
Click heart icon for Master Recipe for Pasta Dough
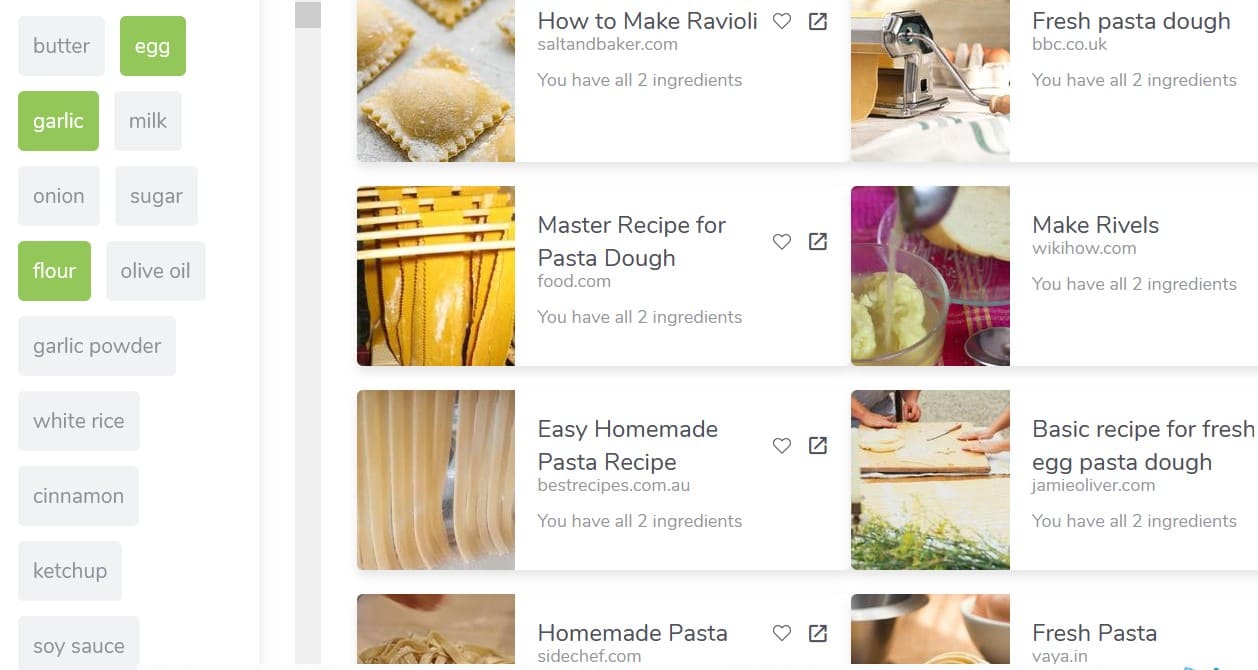pyautogui.click(x=782, y=241)
